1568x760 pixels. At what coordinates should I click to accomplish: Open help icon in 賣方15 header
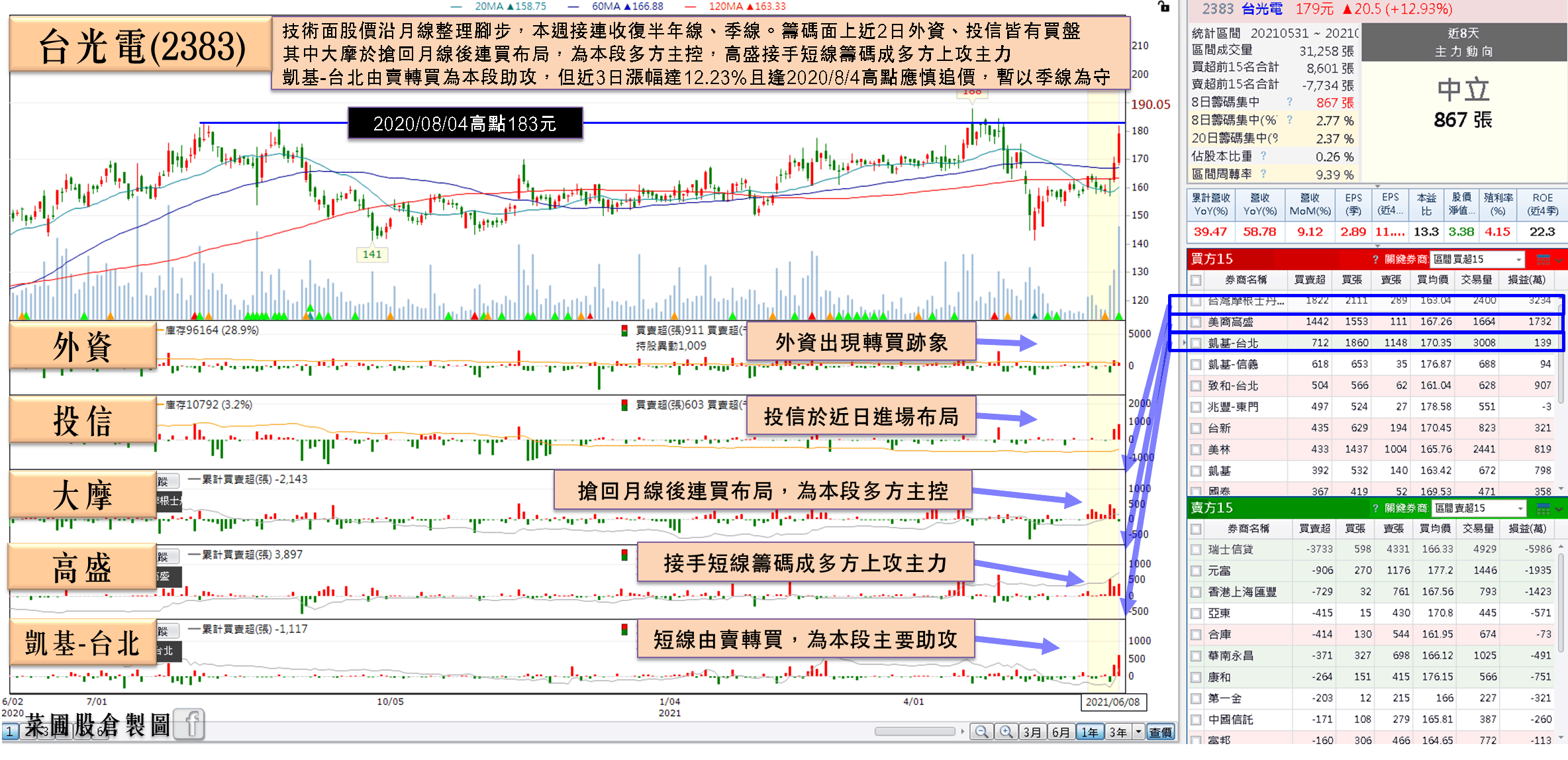tap(1375, 508)
